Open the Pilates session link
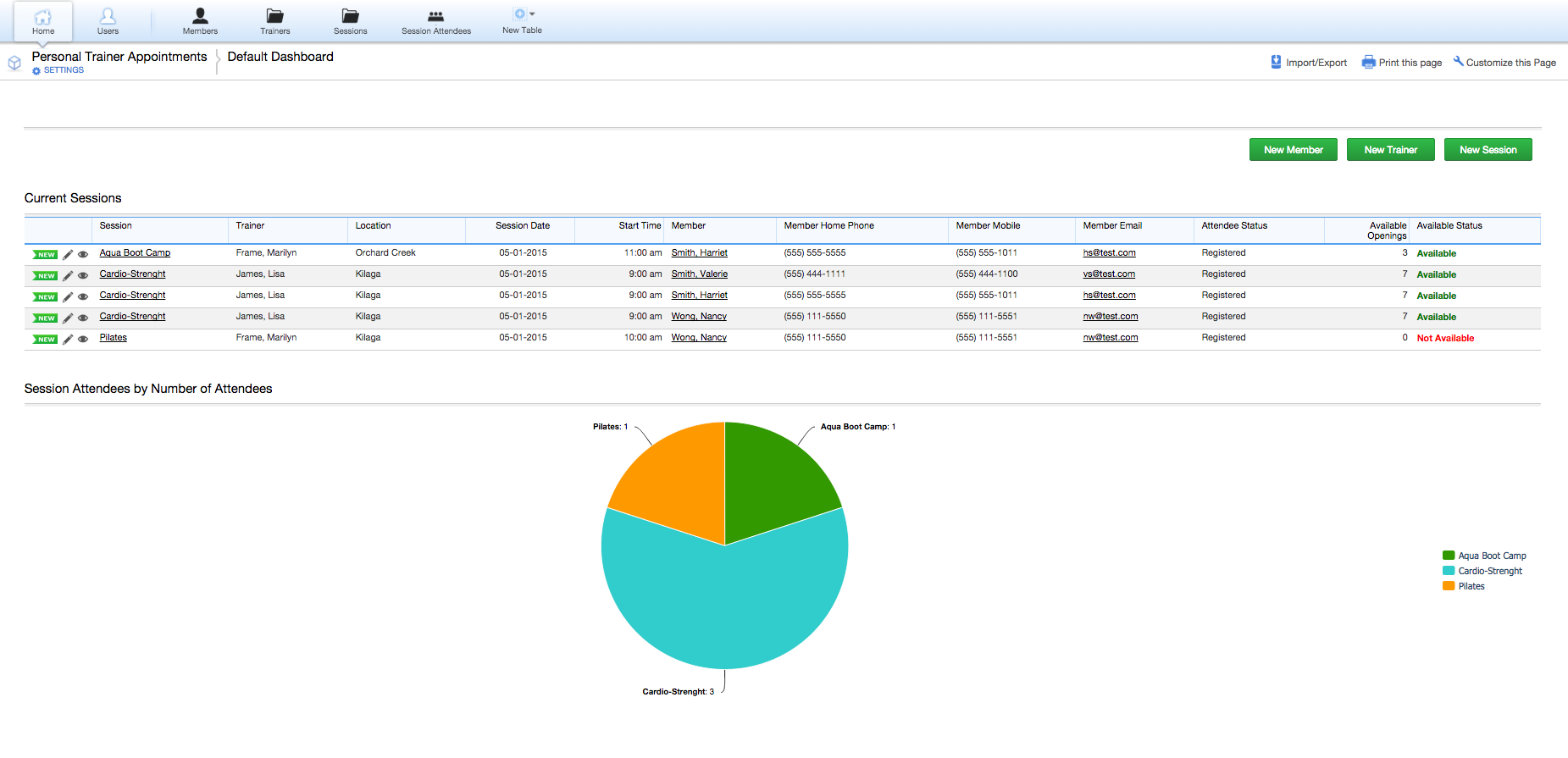The height and width of the screenshot is (758, 1568). click(x=113, y=337)
